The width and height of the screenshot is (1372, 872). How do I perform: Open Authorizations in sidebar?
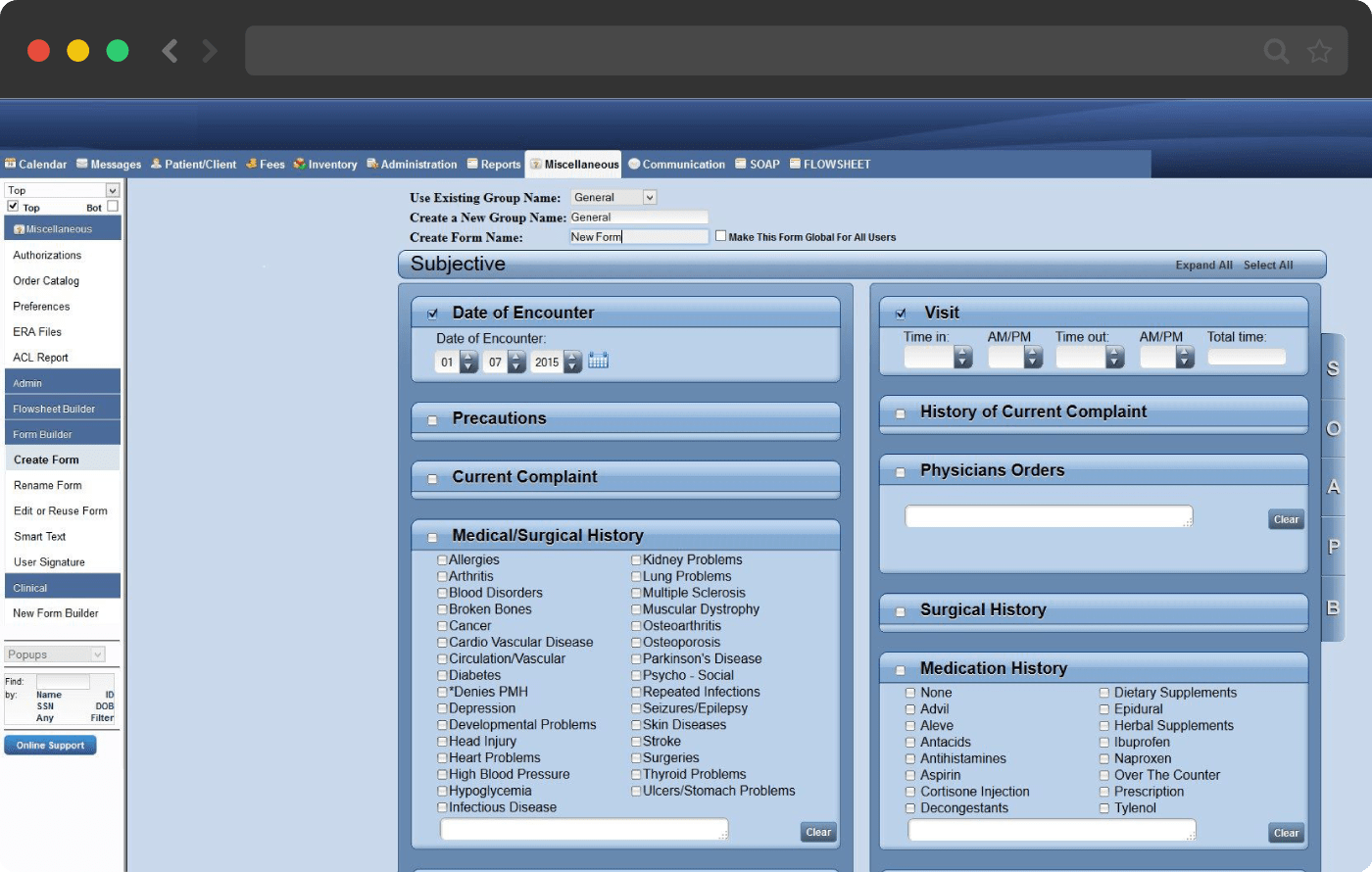coord(47,255)
